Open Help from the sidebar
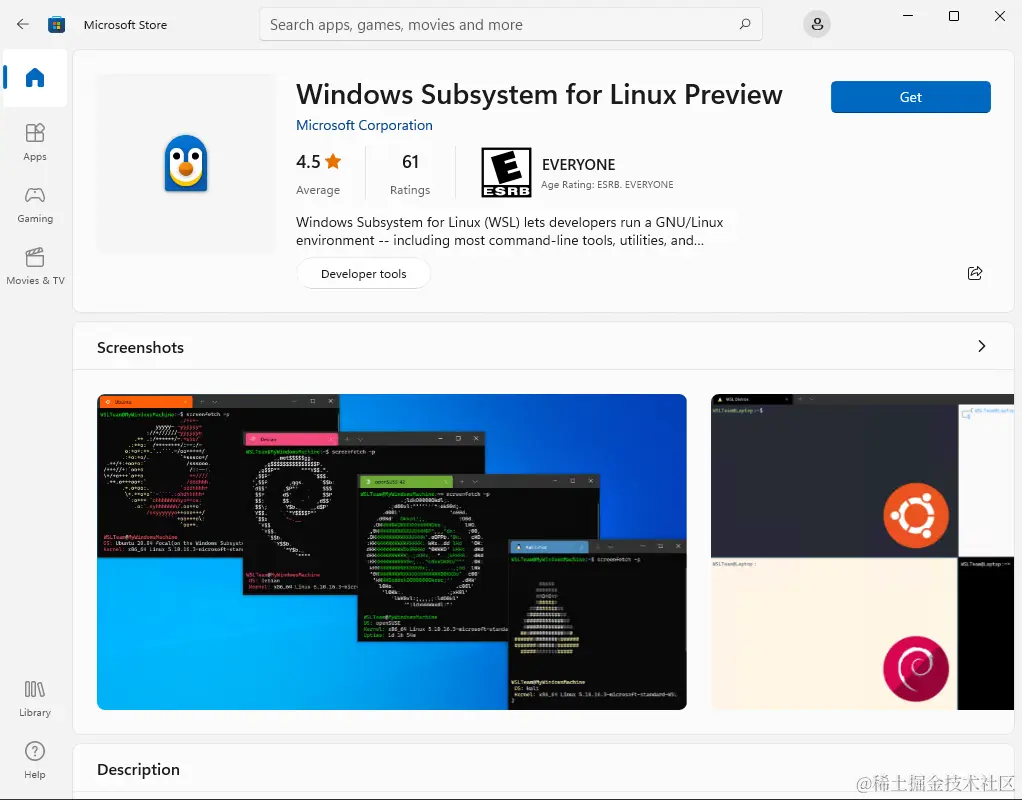This screenshot has width=1022, height=800. pos(35,760)
